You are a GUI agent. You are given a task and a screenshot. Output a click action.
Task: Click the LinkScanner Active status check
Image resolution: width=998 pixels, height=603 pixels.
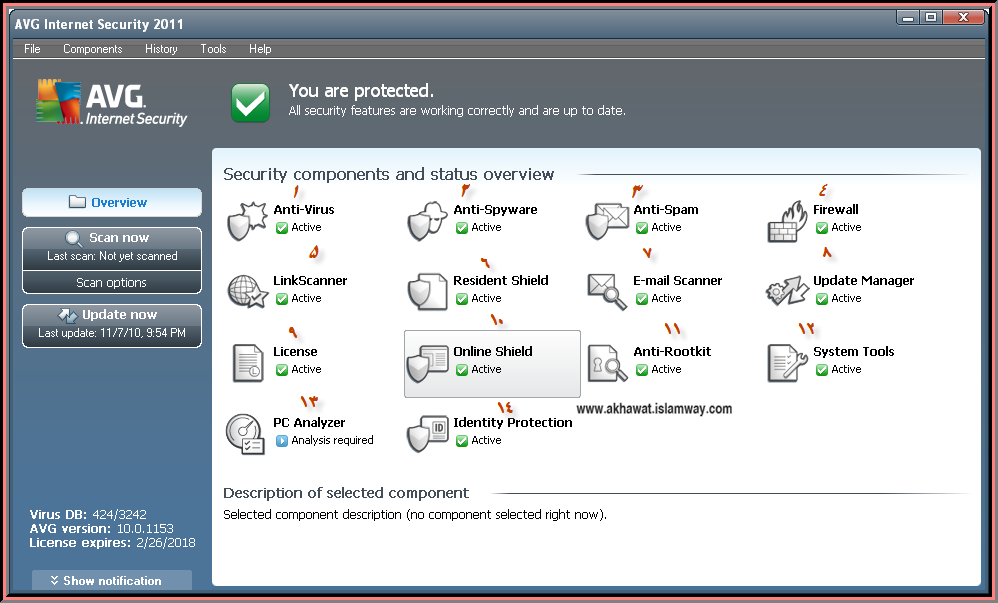click(x=281, y=299)
